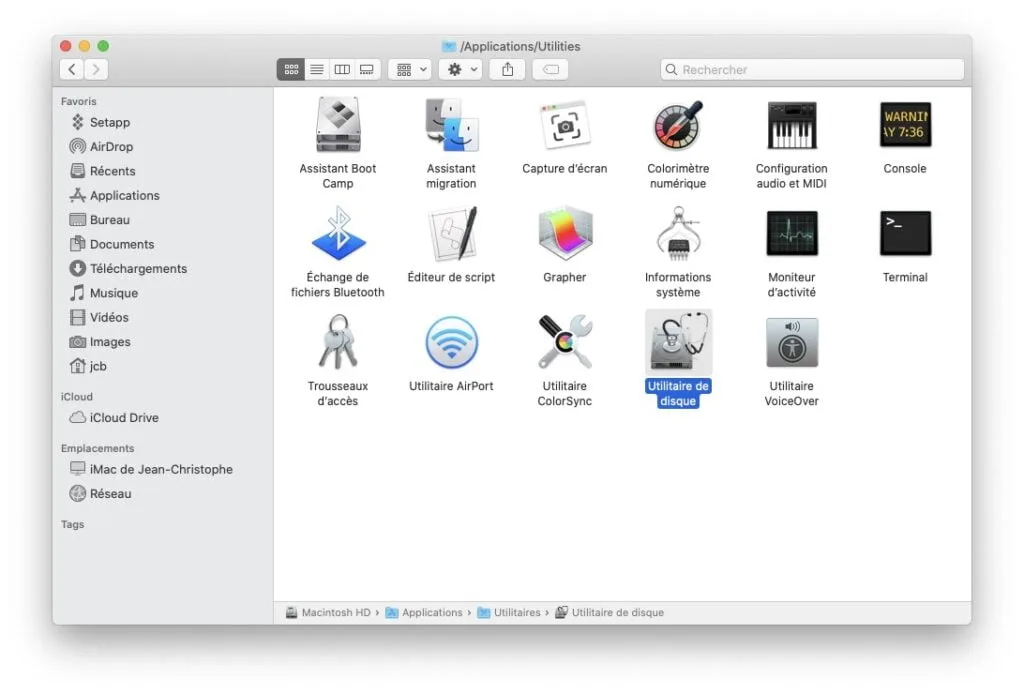This screenshot has height=694, width=1024.
Task: Select Utilitaire VoiceOver icon
Action: click(792, 342)
